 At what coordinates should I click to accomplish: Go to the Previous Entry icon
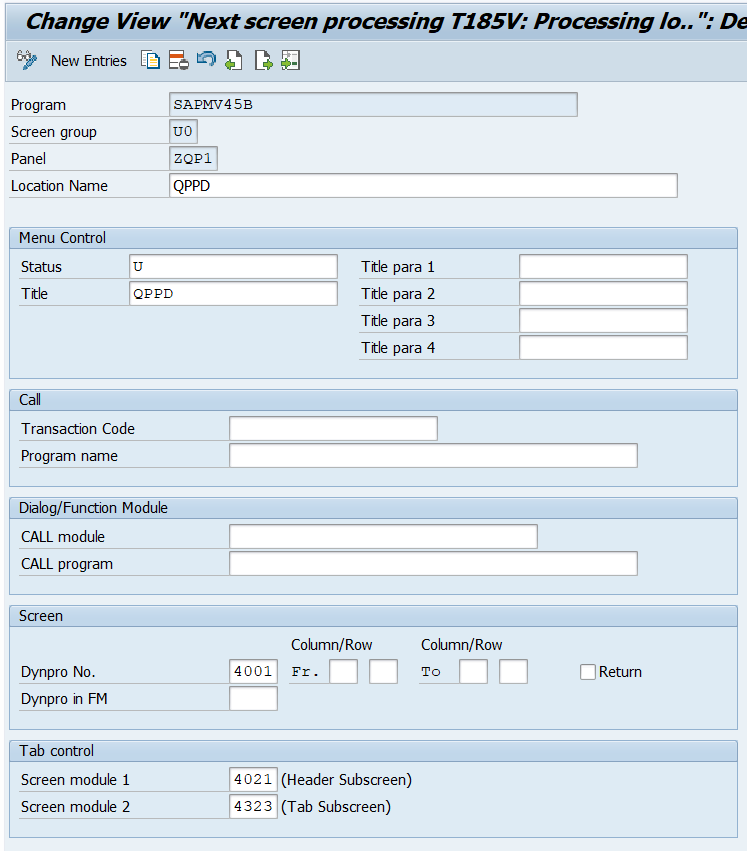(234, 61)
